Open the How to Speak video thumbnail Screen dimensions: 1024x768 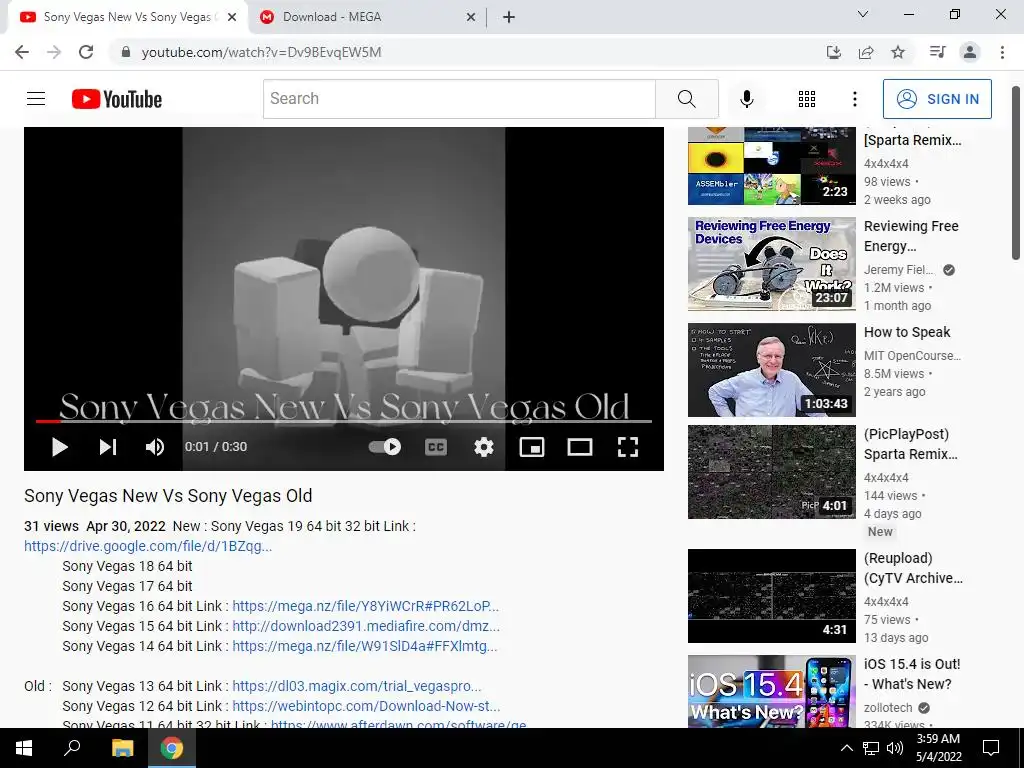(771, 370)
